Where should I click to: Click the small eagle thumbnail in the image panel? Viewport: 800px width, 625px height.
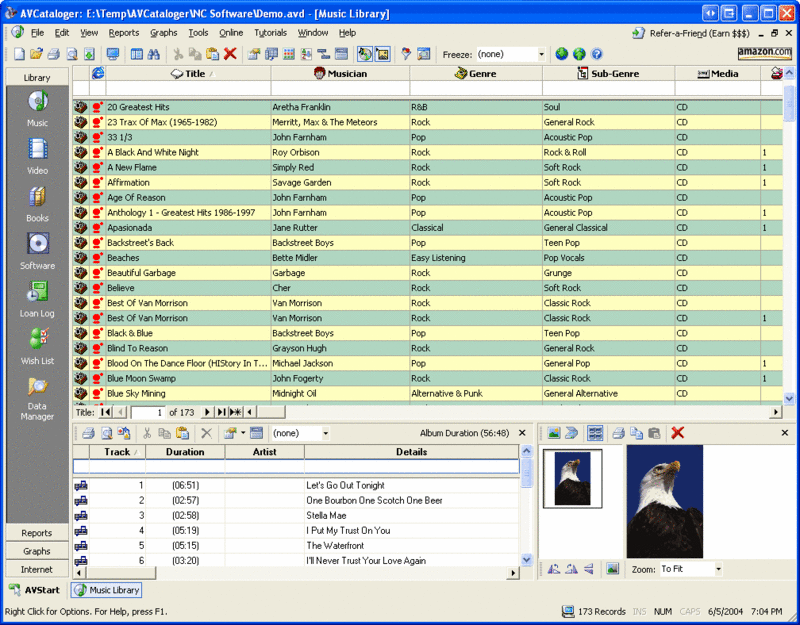tap(573, 481)
